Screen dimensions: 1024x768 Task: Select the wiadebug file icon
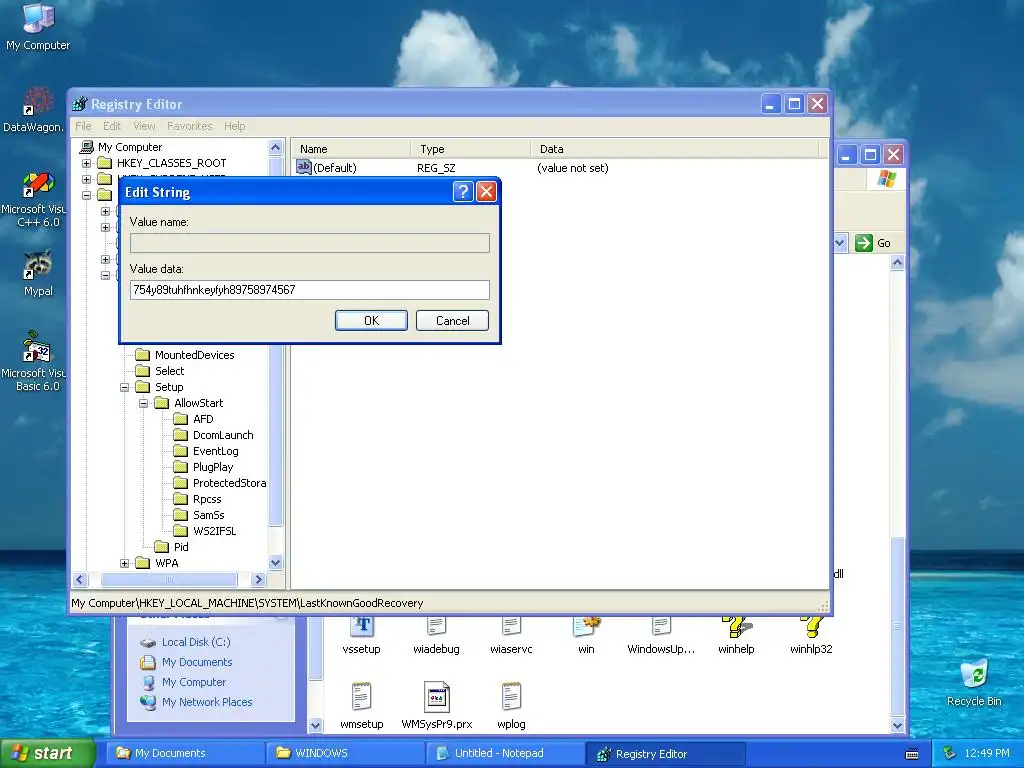pos(436,626)
